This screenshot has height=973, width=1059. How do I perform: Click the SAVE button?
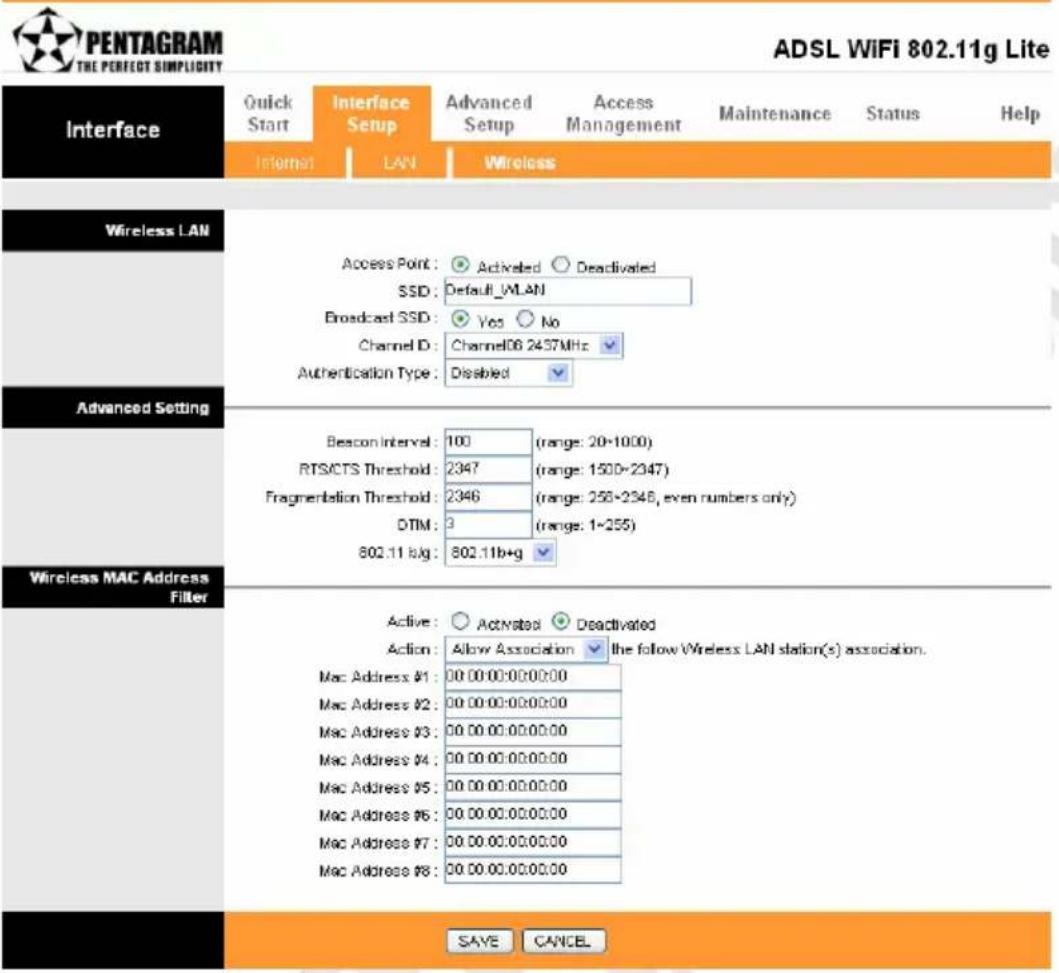pos(480,941)
